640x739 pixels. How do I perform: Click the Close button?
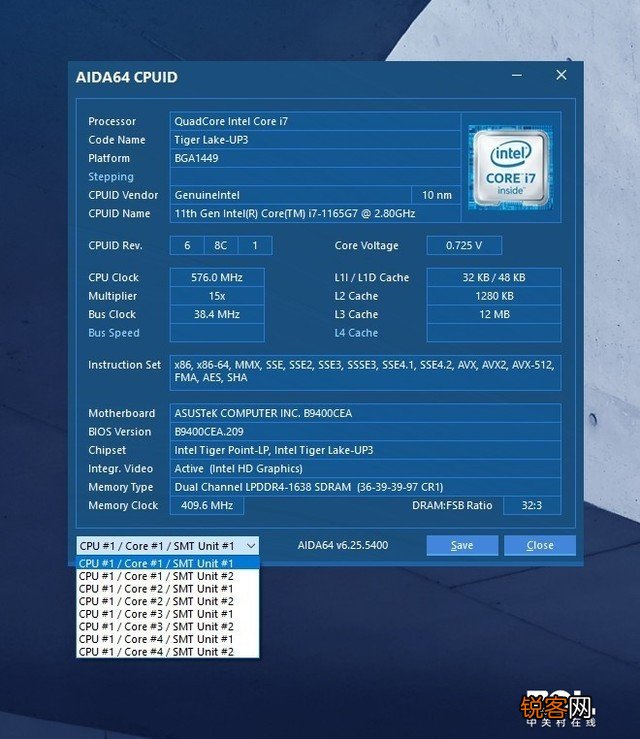[x=540, y=545]
